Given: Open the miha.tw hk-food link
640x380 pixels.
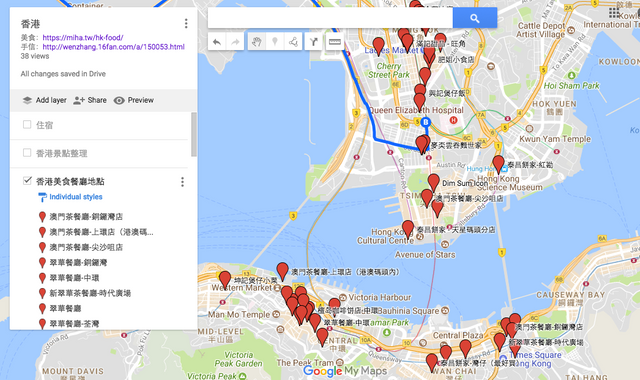Looking at the screenshot, I should [x=83, y=38].
